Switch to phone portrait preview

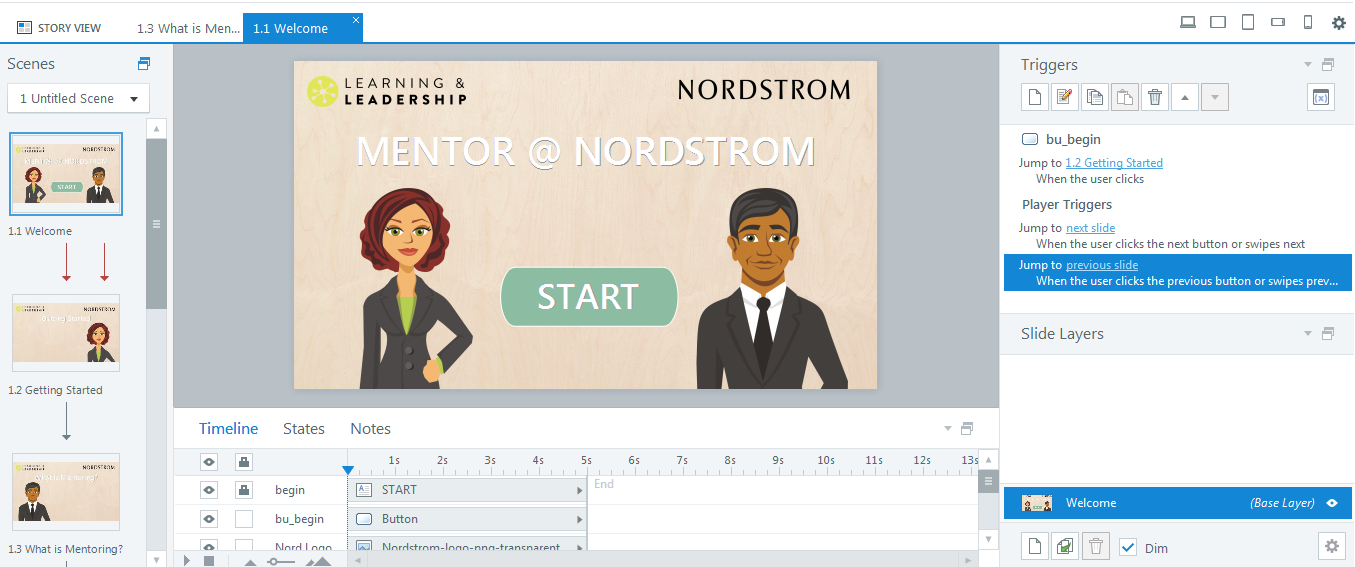[1307, 22]
